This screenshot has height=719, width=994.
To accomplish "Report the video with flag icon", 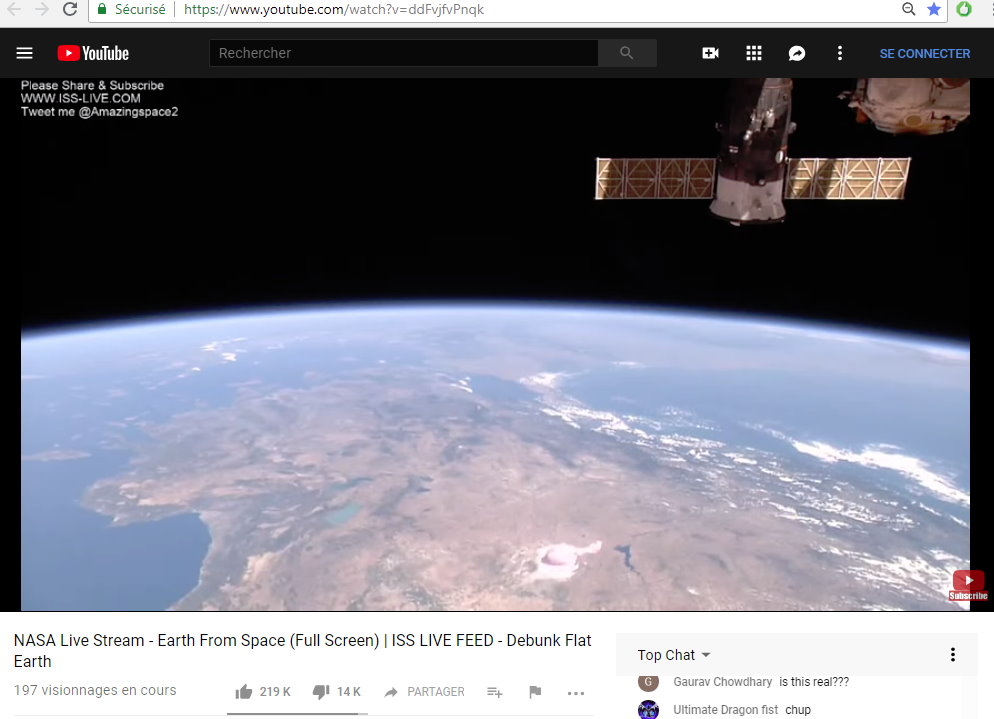I will click(x=535, y=692).
